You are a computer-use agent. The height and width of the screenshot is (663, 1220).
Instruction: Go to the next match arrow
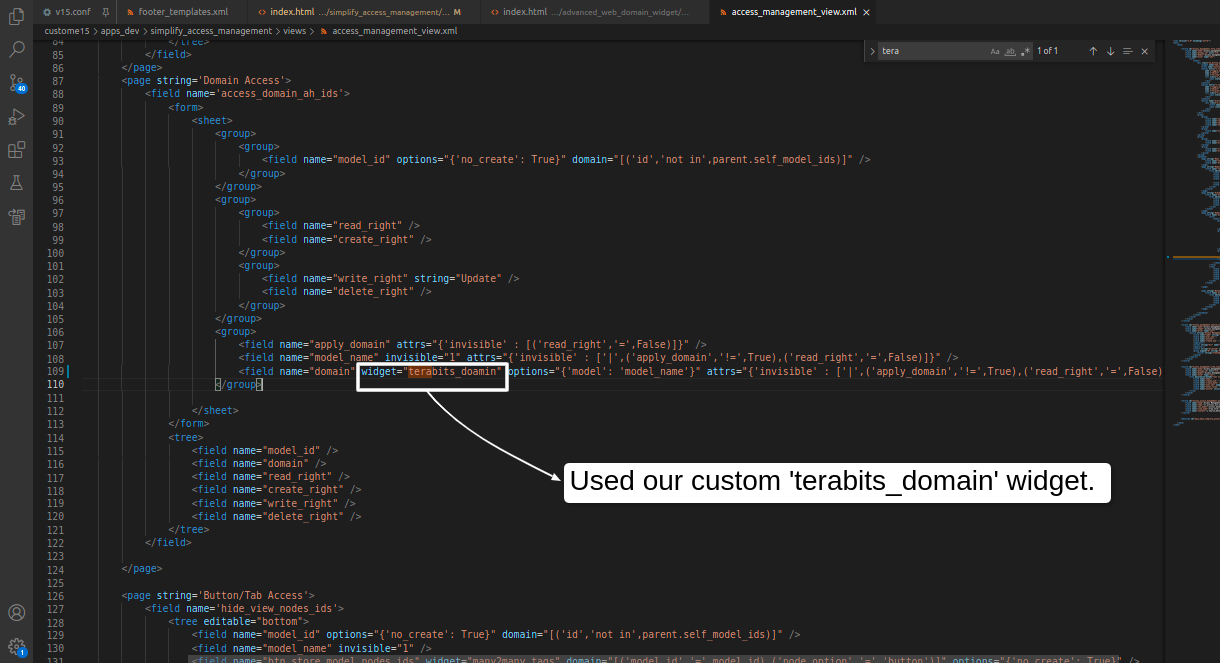[1110, 51]
